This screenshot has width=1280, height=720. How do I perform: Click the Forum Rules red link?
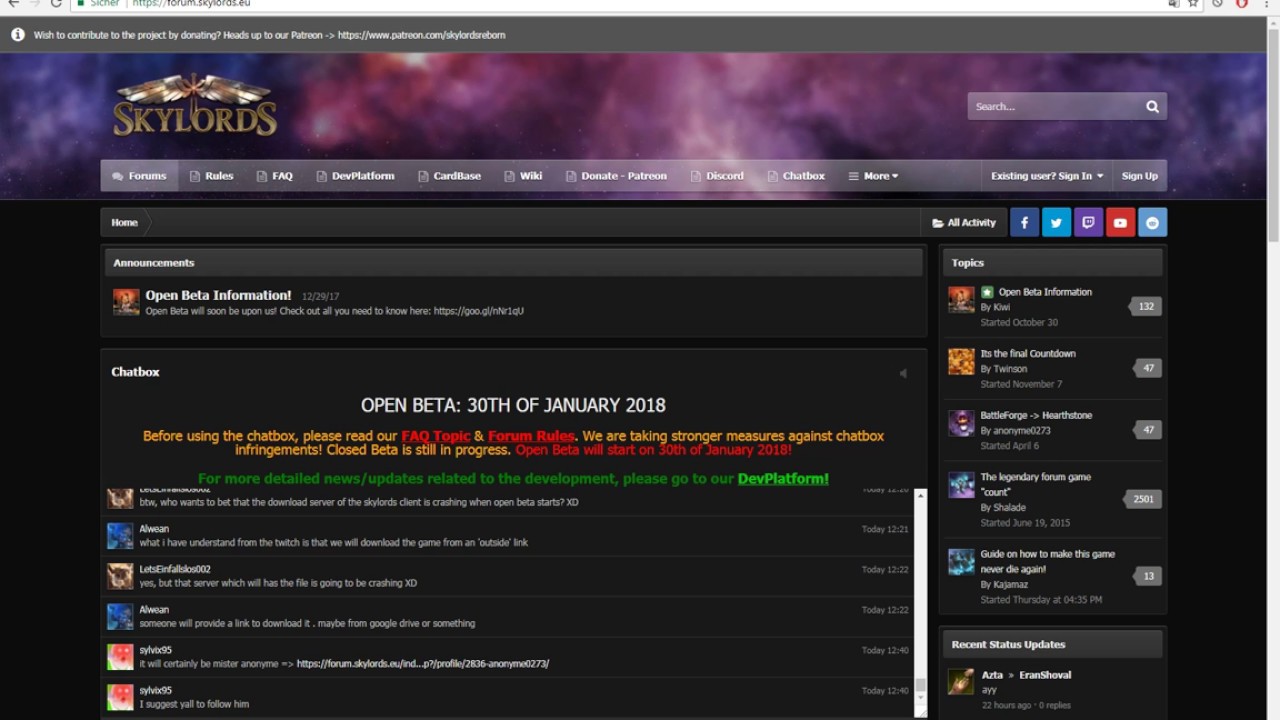(x=531, y=436)
